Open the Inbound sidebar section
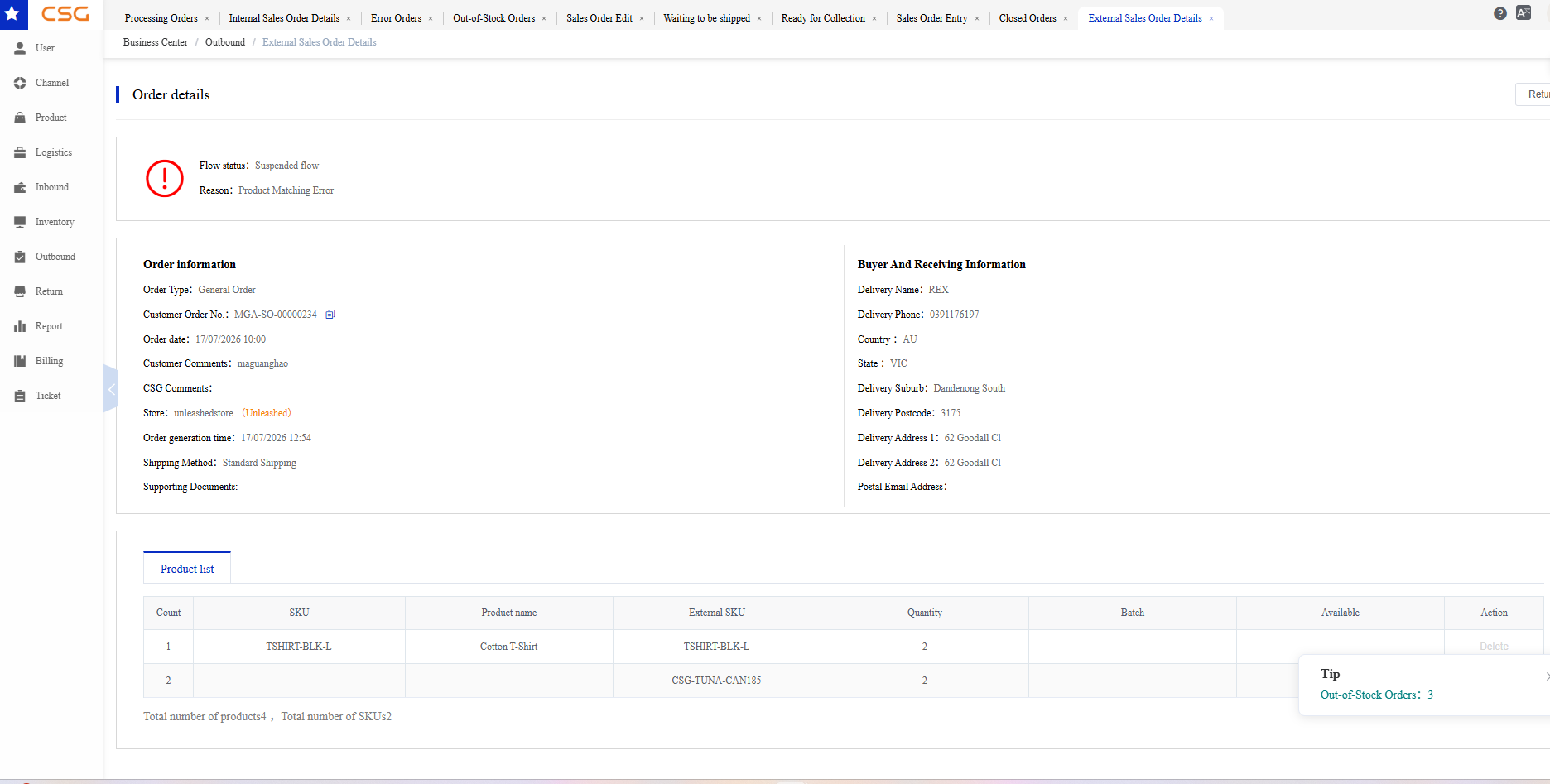 (x=51, y=187)
